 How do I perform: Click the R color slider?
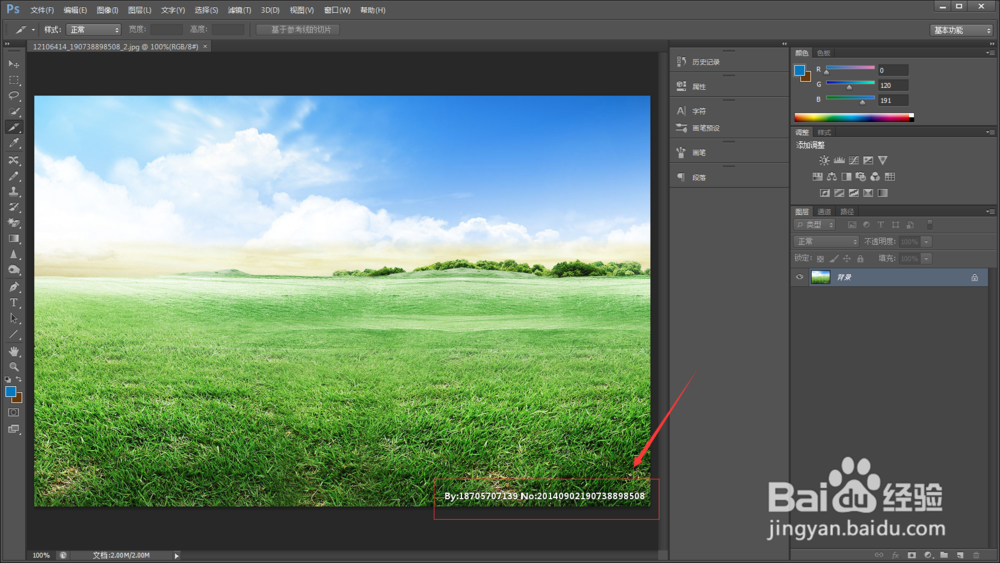point(850,69)
